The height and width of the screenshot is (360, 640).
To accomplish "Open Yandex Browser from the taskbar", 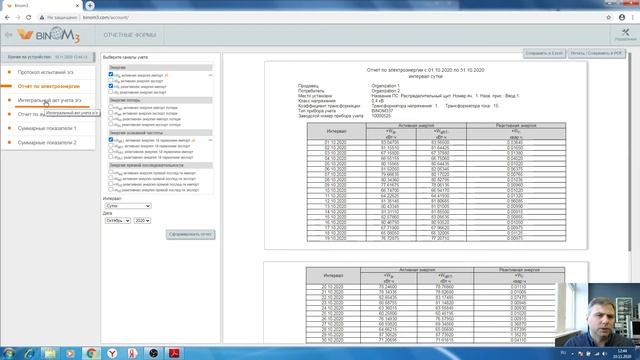I will click(x=112, y=353).
